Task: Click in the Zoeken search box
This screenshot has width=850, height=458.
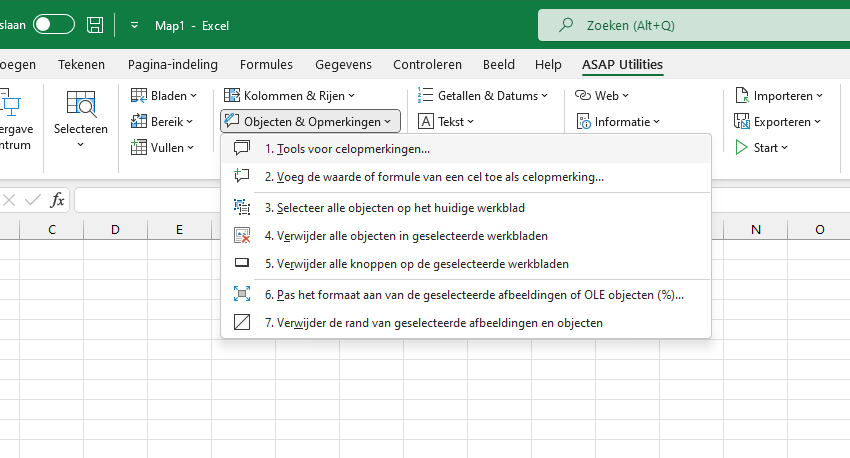Action: pyautogui.click(x=694, y=25)
